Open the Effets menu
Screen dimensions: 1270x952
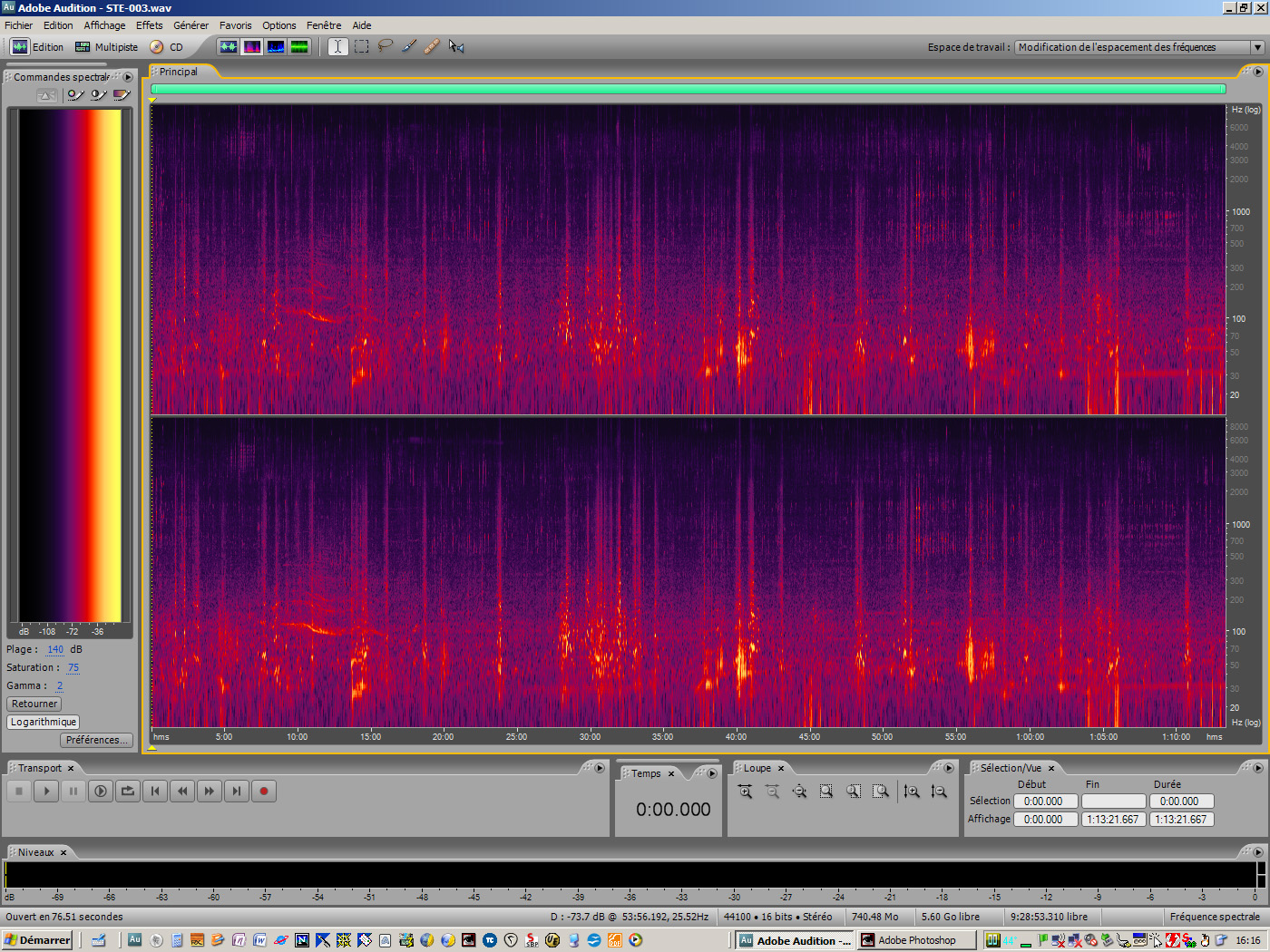click(x=149, y=24)
